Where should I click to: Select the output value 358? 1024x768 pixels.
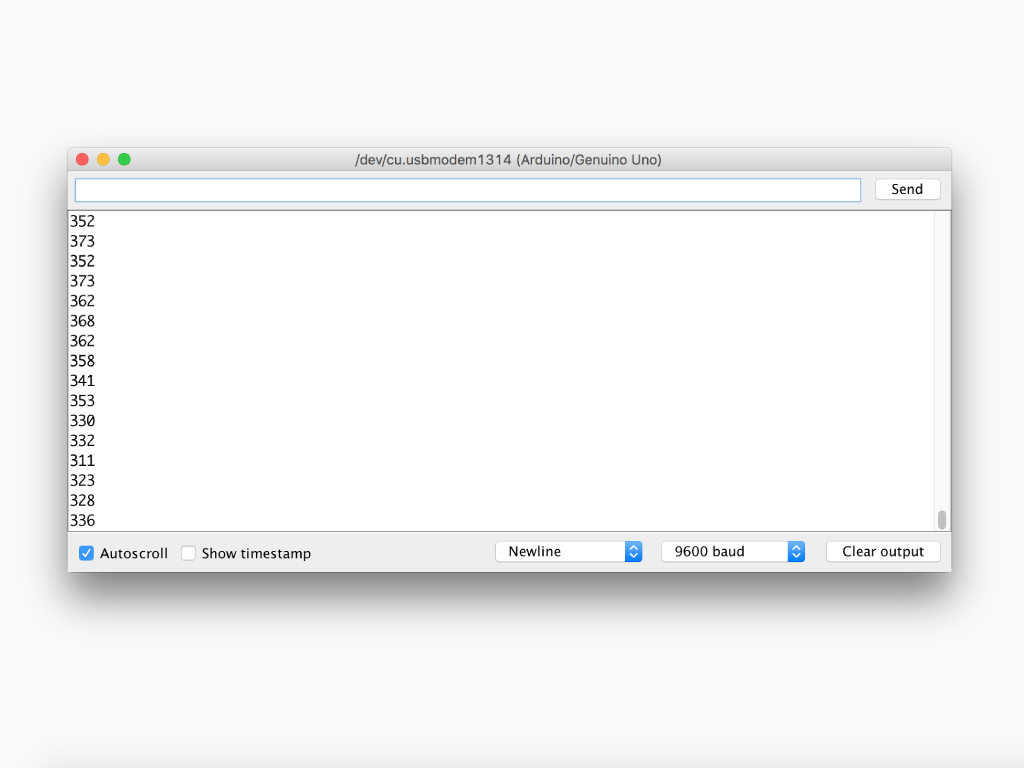(82, 361)
